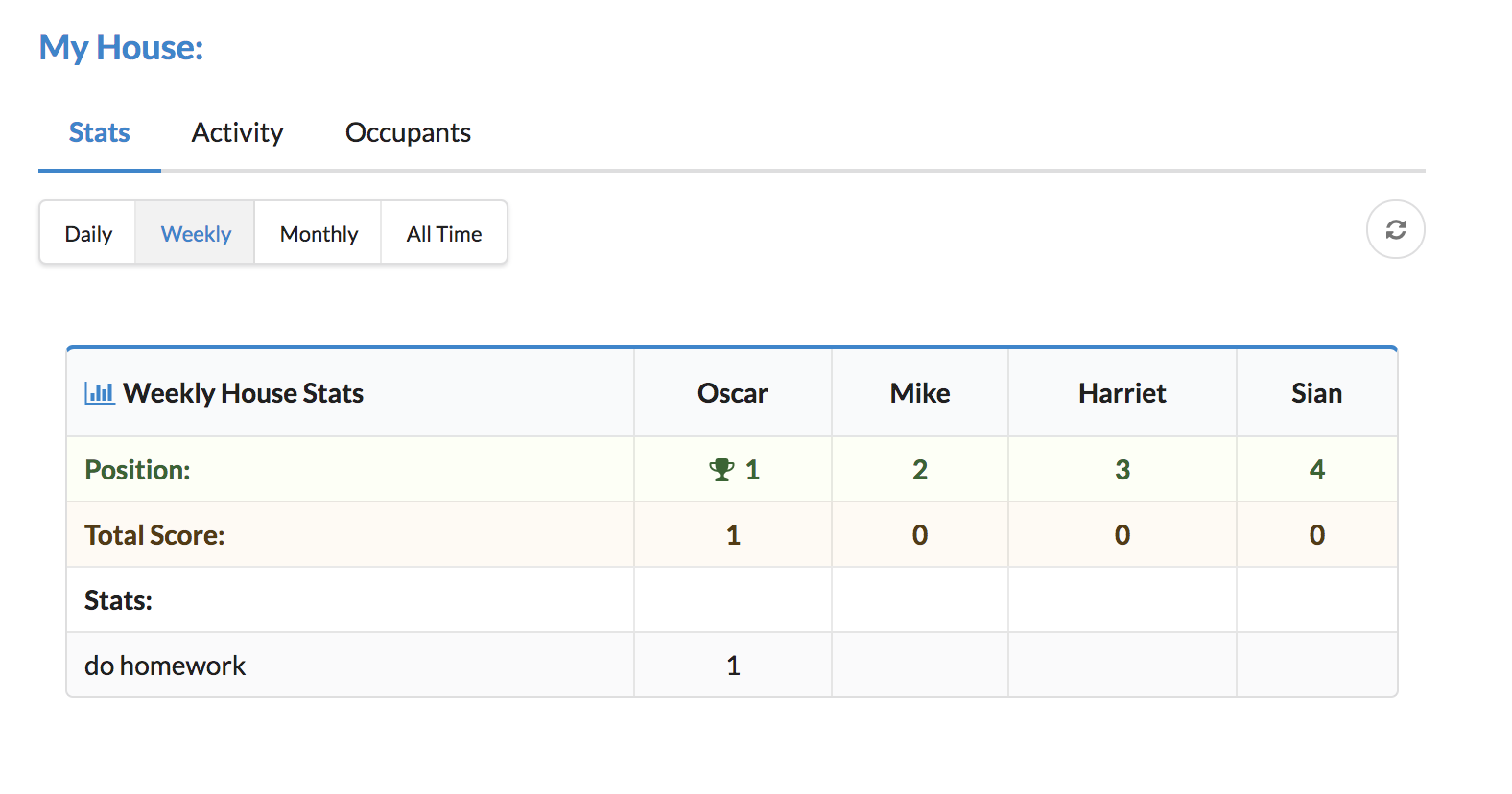The width and height of the screenshot is (1512, 794).
Task: Click the My House heading
Action: 121,47
